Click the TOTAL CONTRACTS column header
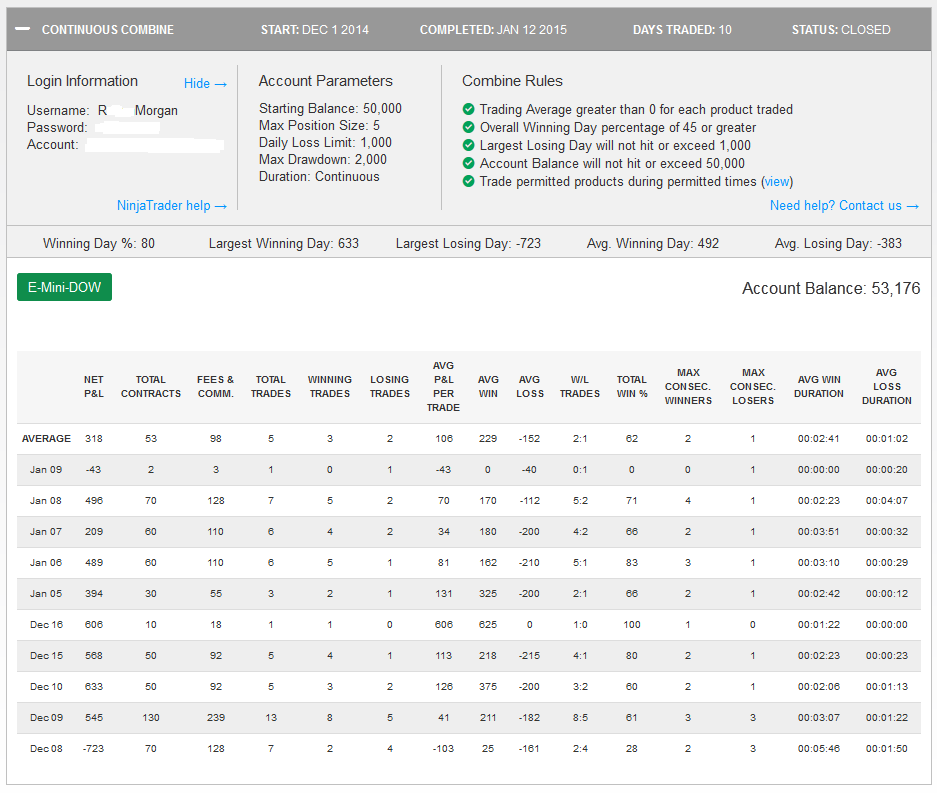Viewport: 937px width, 793px height. point(151,387)
